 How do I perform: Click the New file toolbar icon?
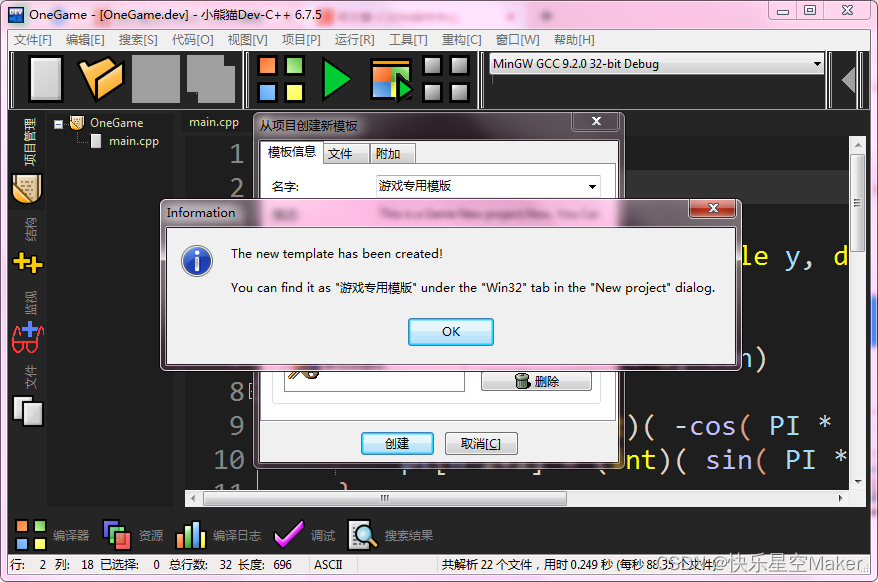(x=46, y=79)
